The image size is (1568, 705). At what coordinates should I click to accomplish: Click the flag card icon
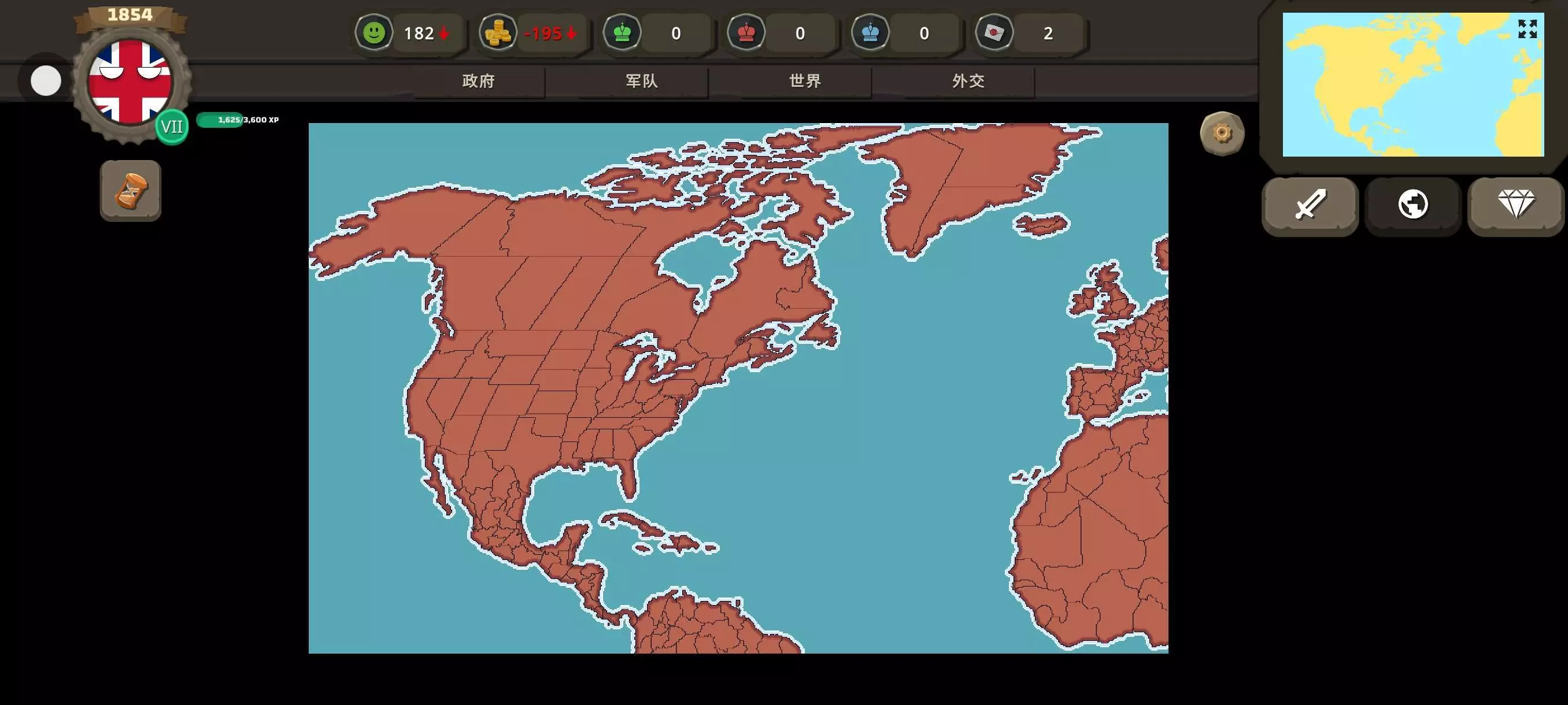click(994, 32)
